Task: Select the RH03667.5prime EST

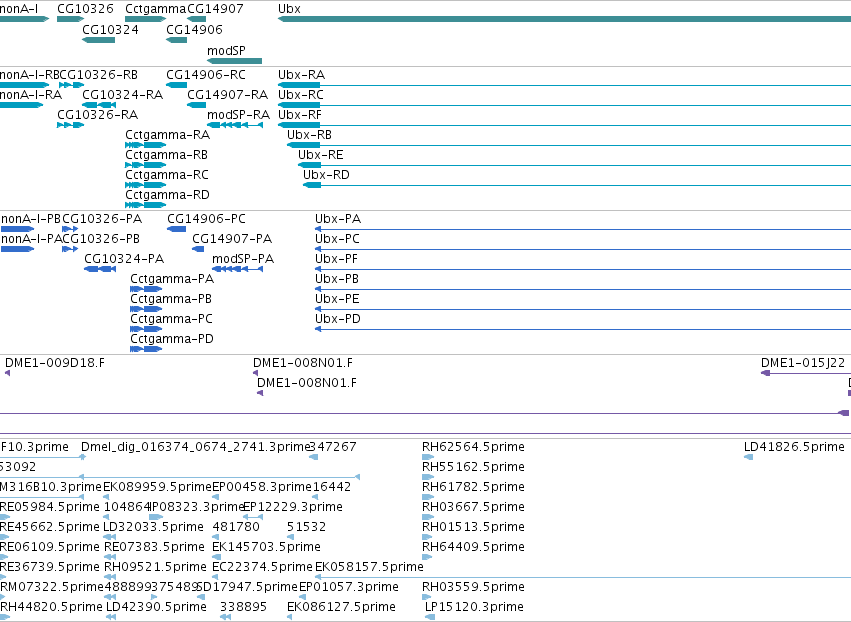Action: [x=428, y=517]
